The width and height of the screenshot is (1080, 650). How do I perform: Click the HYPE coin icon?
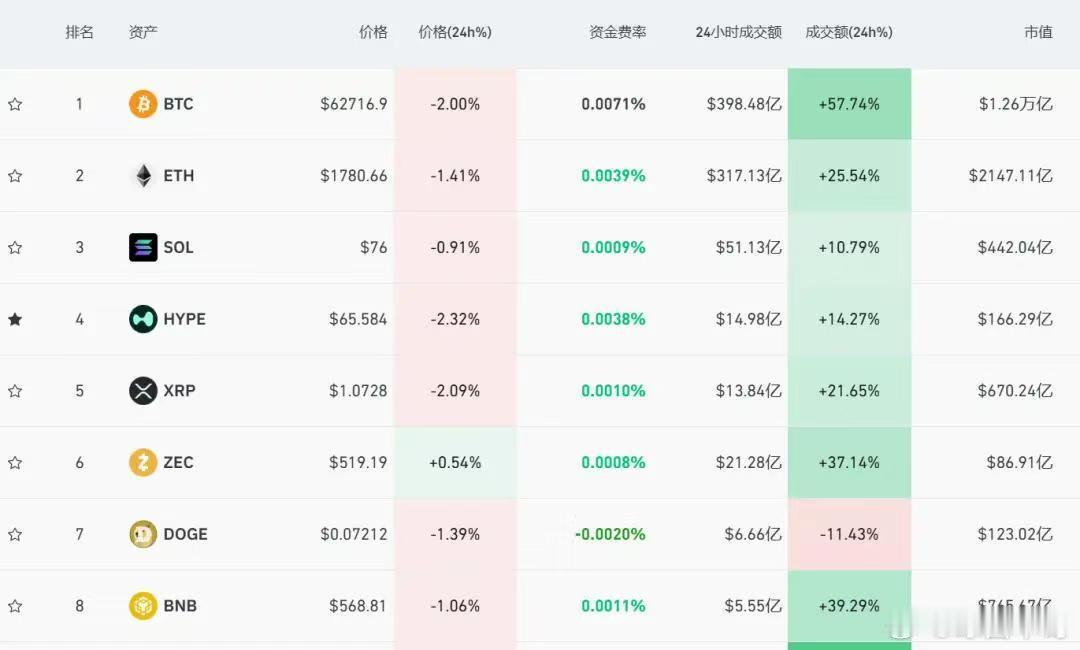143,319
